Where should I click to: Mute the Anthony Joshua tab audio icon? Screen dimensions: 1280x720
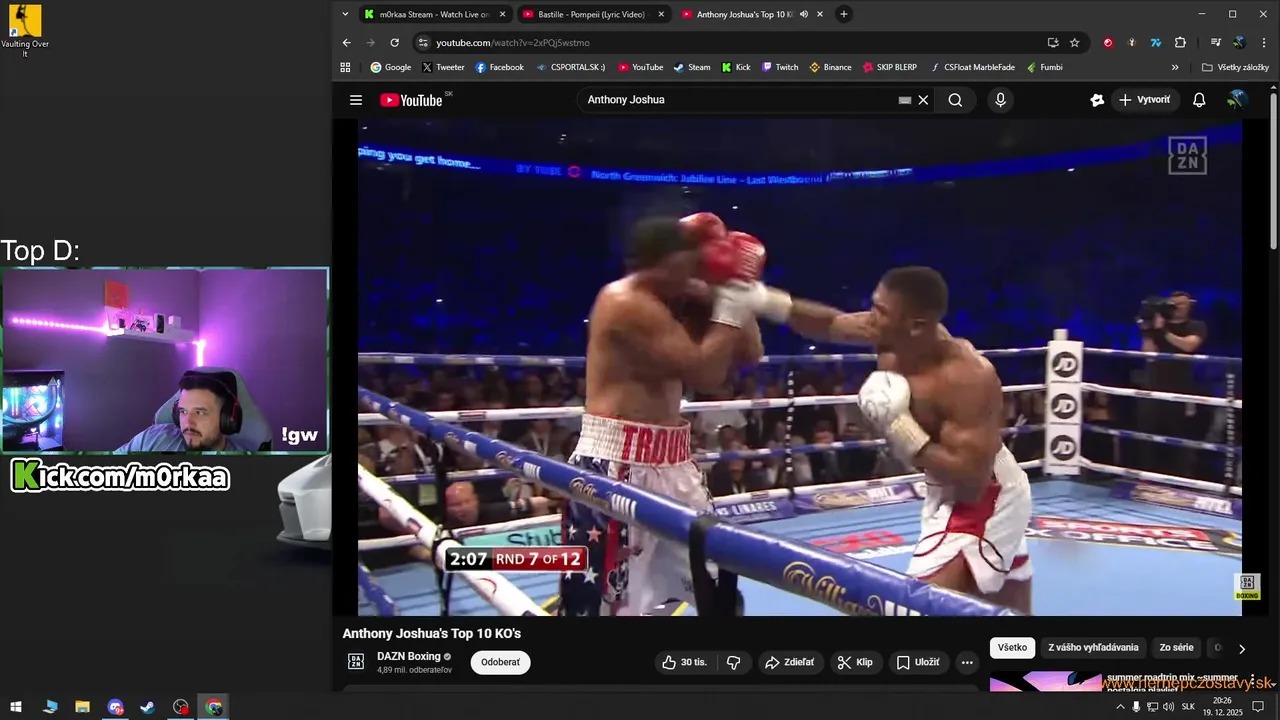pos(803,14)
